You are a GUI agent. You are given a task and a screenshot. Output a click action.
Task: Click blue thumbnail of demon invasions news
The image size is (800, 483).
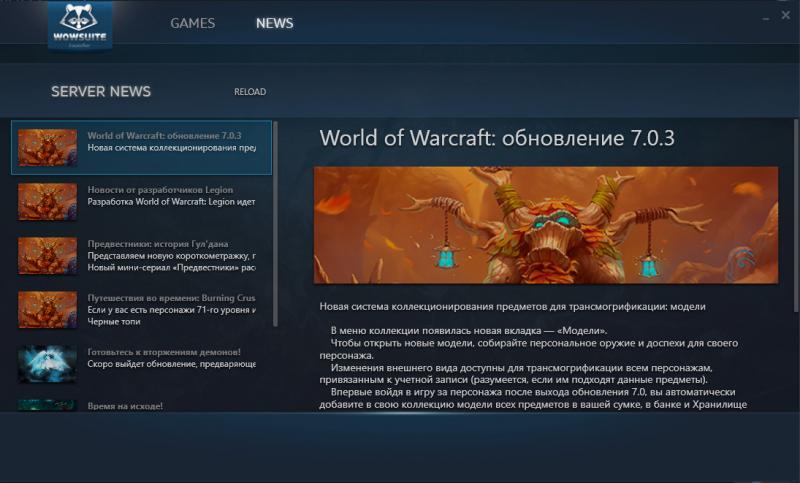[47, 364]
